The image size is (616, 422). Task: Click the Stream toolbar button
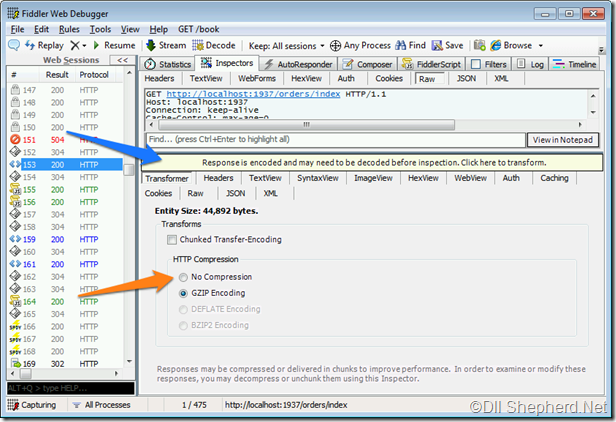[166, 45]
